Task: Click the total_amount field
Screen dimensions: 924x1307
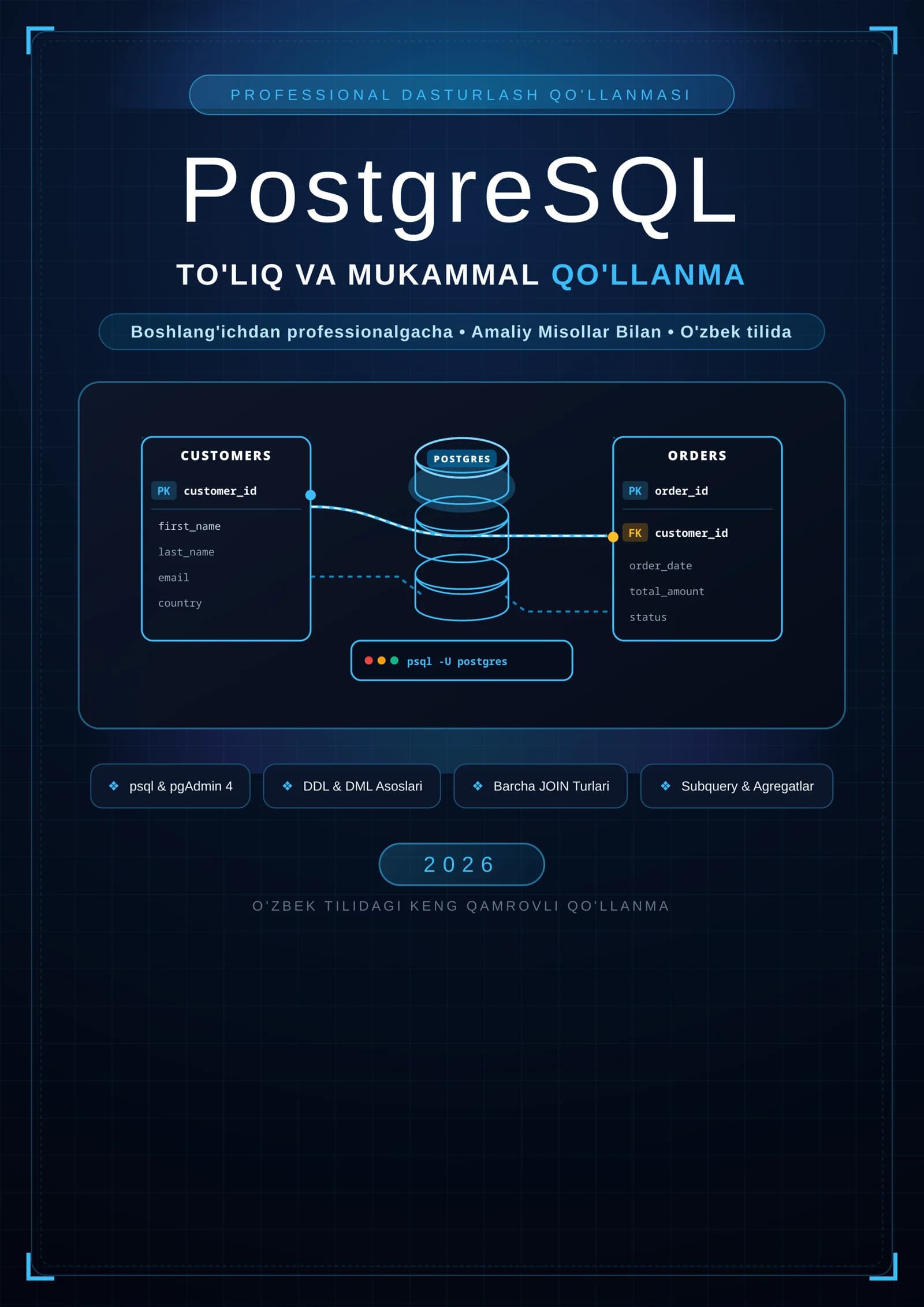Action: pyautogui.click(x=667, y=592)
